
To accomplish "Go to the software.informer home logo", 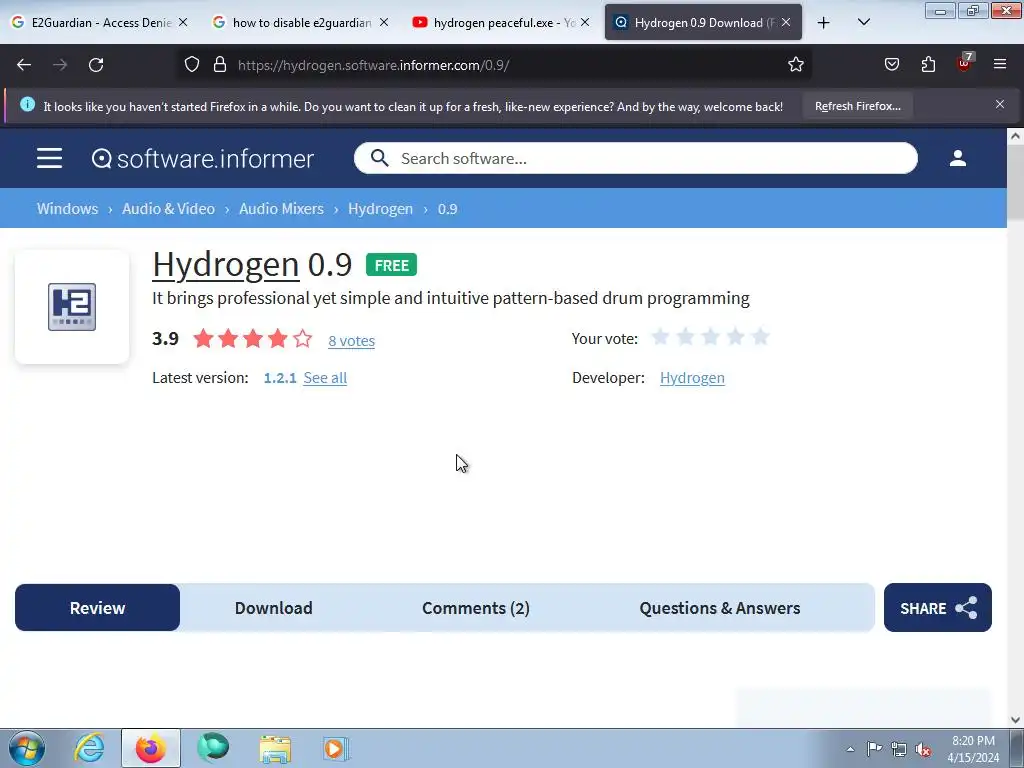I will tap(202, 159).
